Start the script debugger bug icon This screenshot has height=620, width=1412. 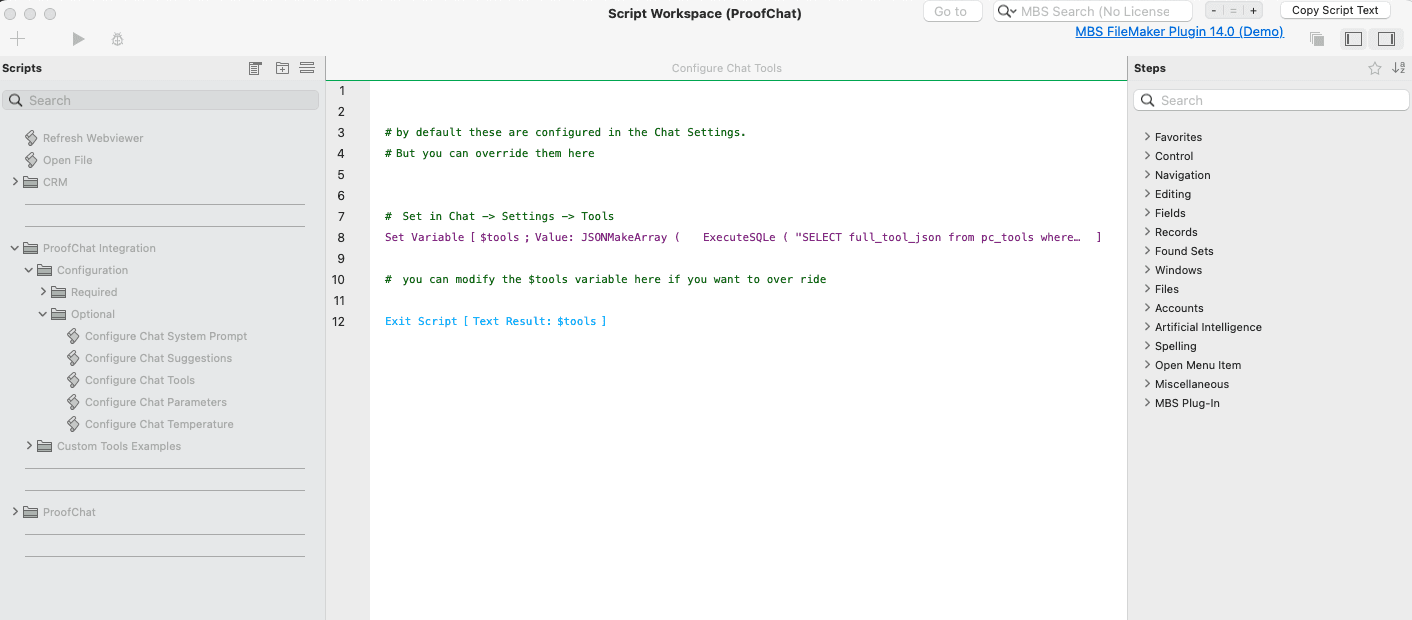point(117,38)
